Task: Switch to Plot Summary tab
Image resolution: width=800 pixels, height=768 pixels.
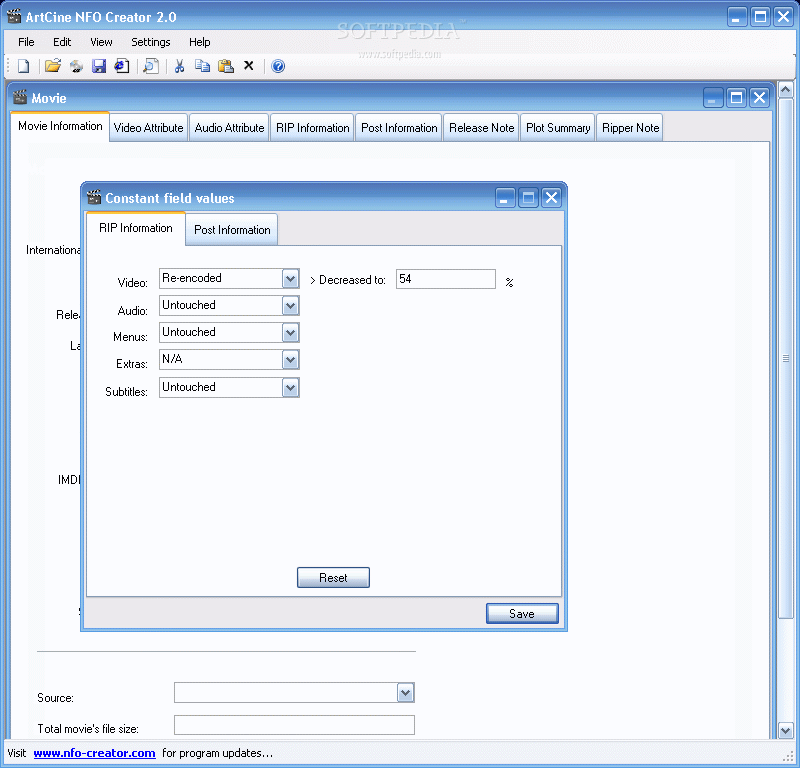Action: [x=558, y=128]
